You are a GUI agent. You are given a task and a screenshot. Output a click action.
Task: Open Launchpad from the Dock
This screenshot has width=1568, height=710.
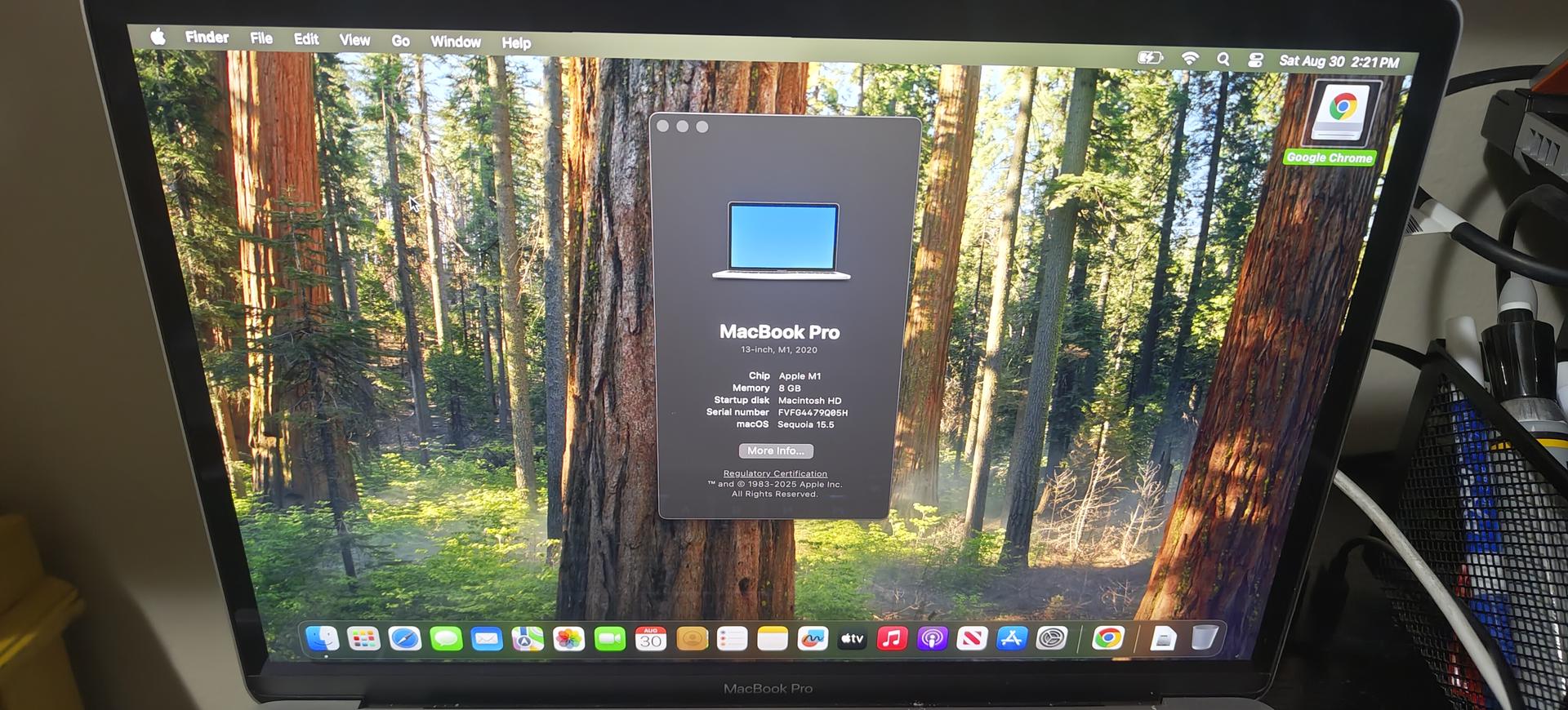[363, 638]
